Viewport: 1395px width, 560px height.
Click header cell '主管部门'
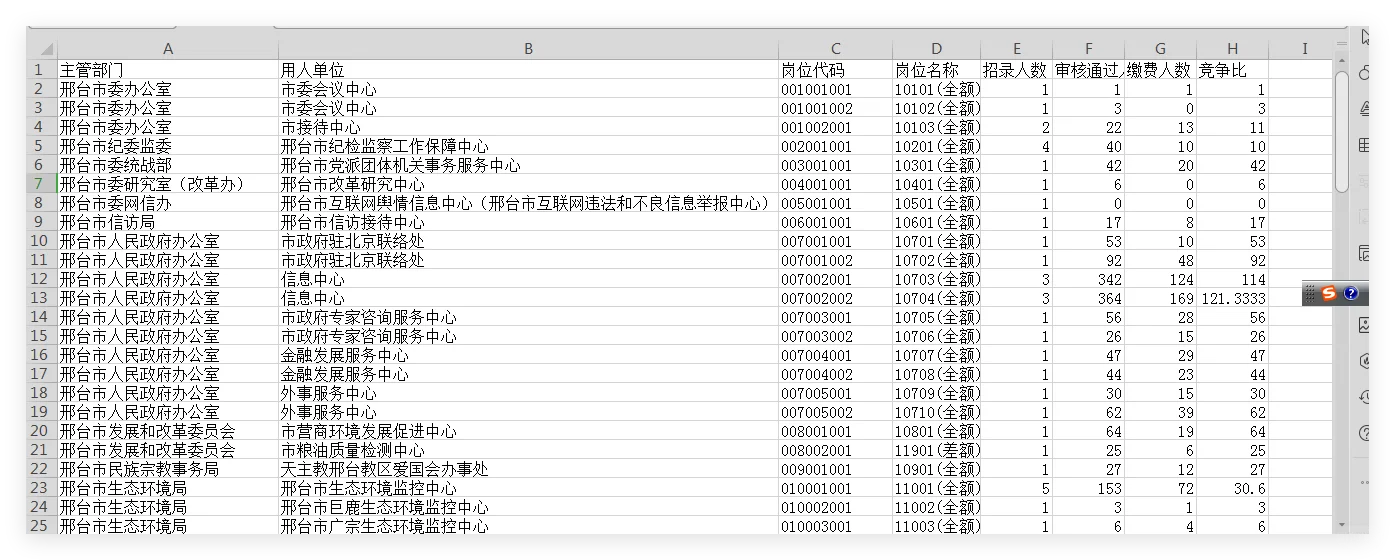tap(168, 70)
